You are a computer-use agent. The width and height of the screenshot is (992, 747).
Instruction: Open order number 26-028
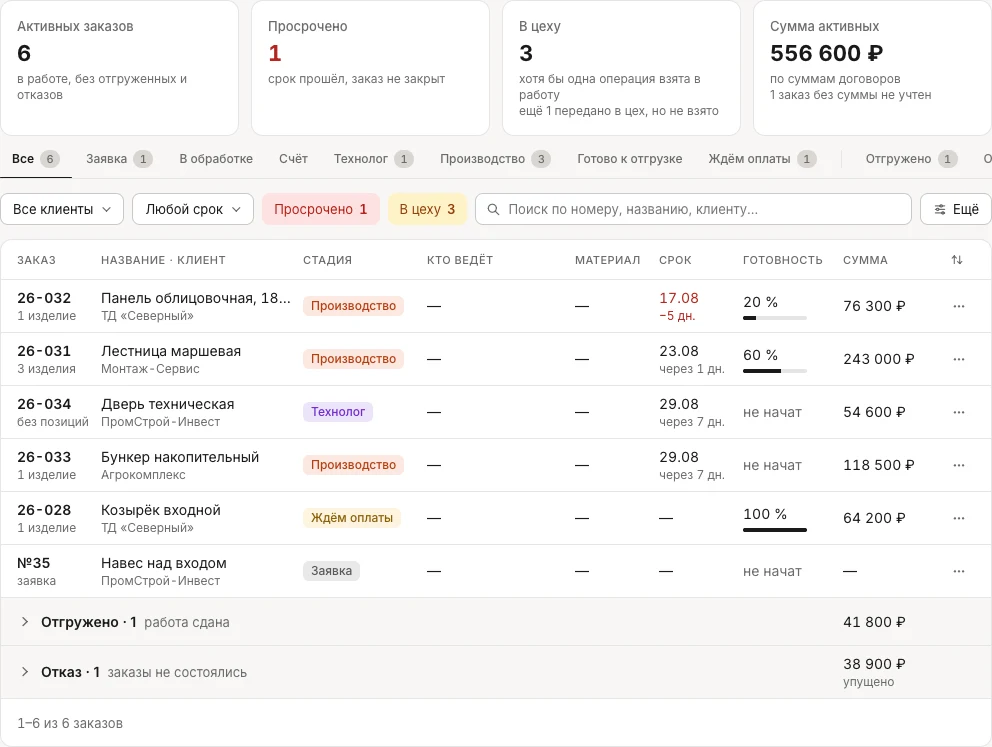click(44, 510)
